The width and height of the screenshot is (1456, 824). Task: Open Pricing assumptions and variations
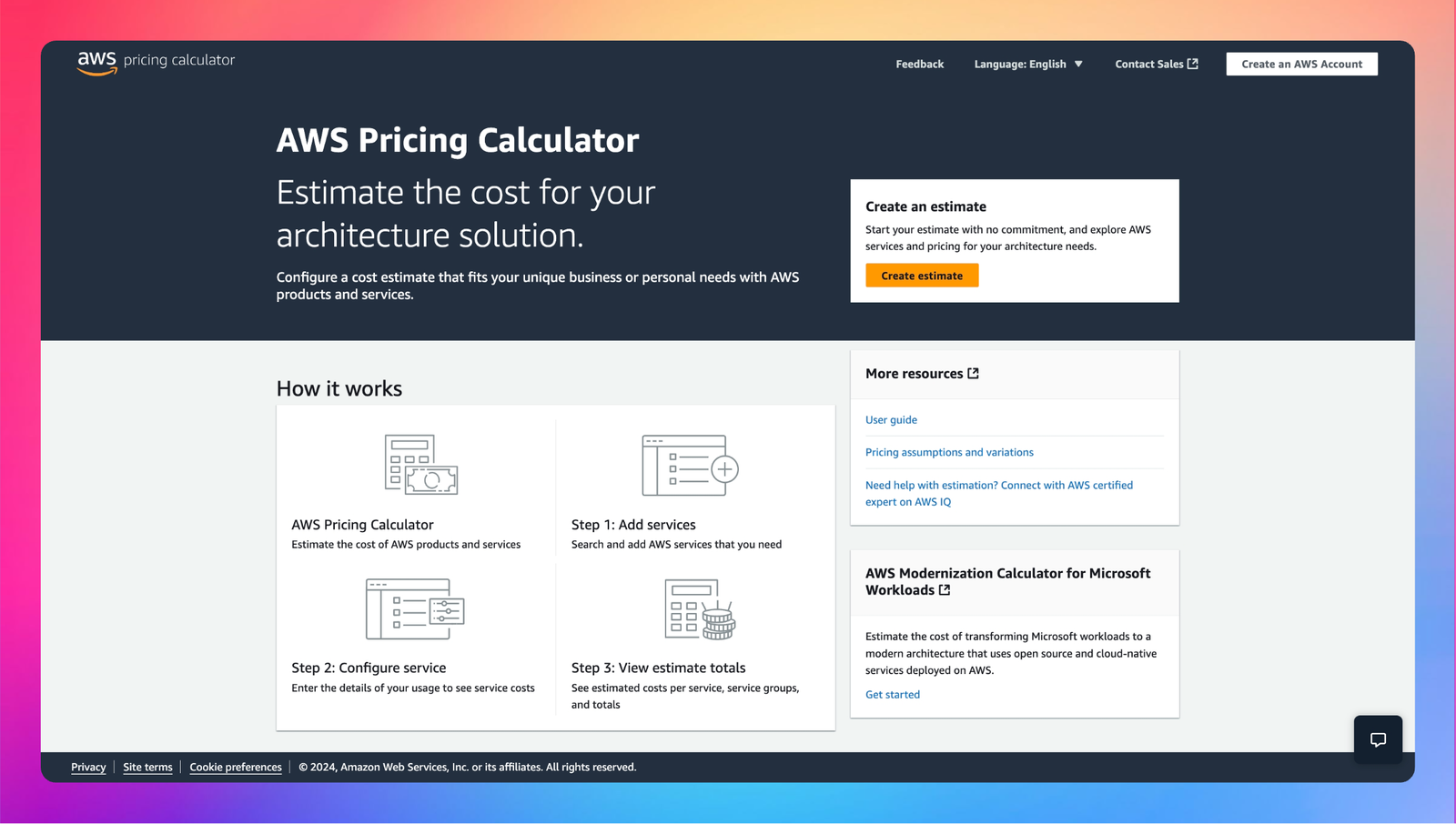coord(949,452)
